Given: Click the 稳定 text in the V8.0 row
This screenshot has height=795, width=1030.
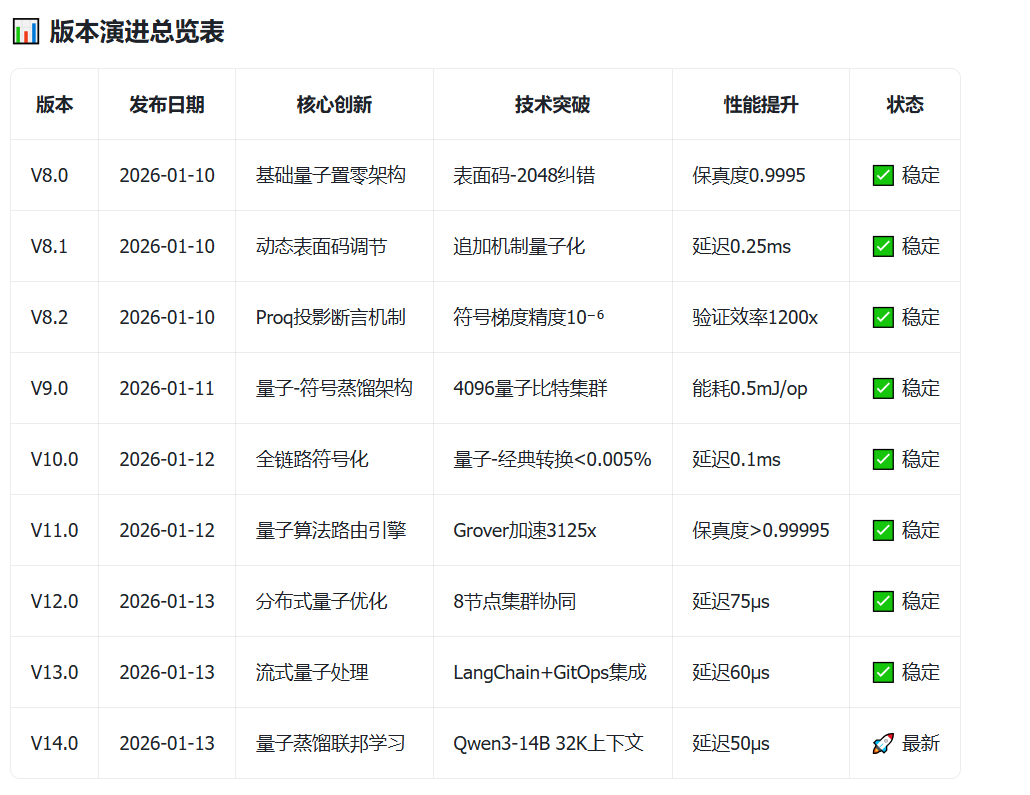Looking at the screenshot, I should (x=921, y=175).
